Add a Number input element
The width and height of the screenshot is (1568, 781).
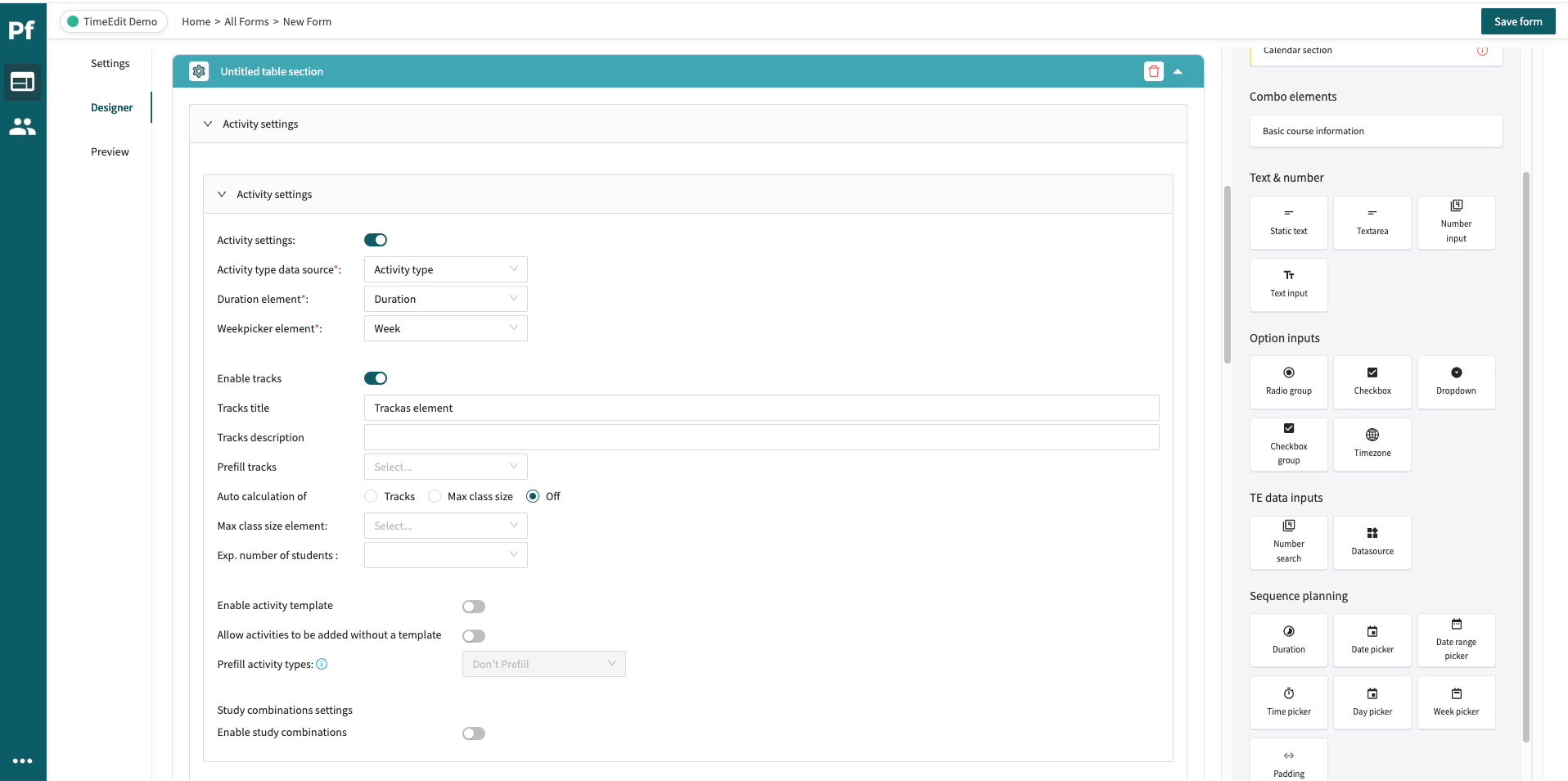1456,223
